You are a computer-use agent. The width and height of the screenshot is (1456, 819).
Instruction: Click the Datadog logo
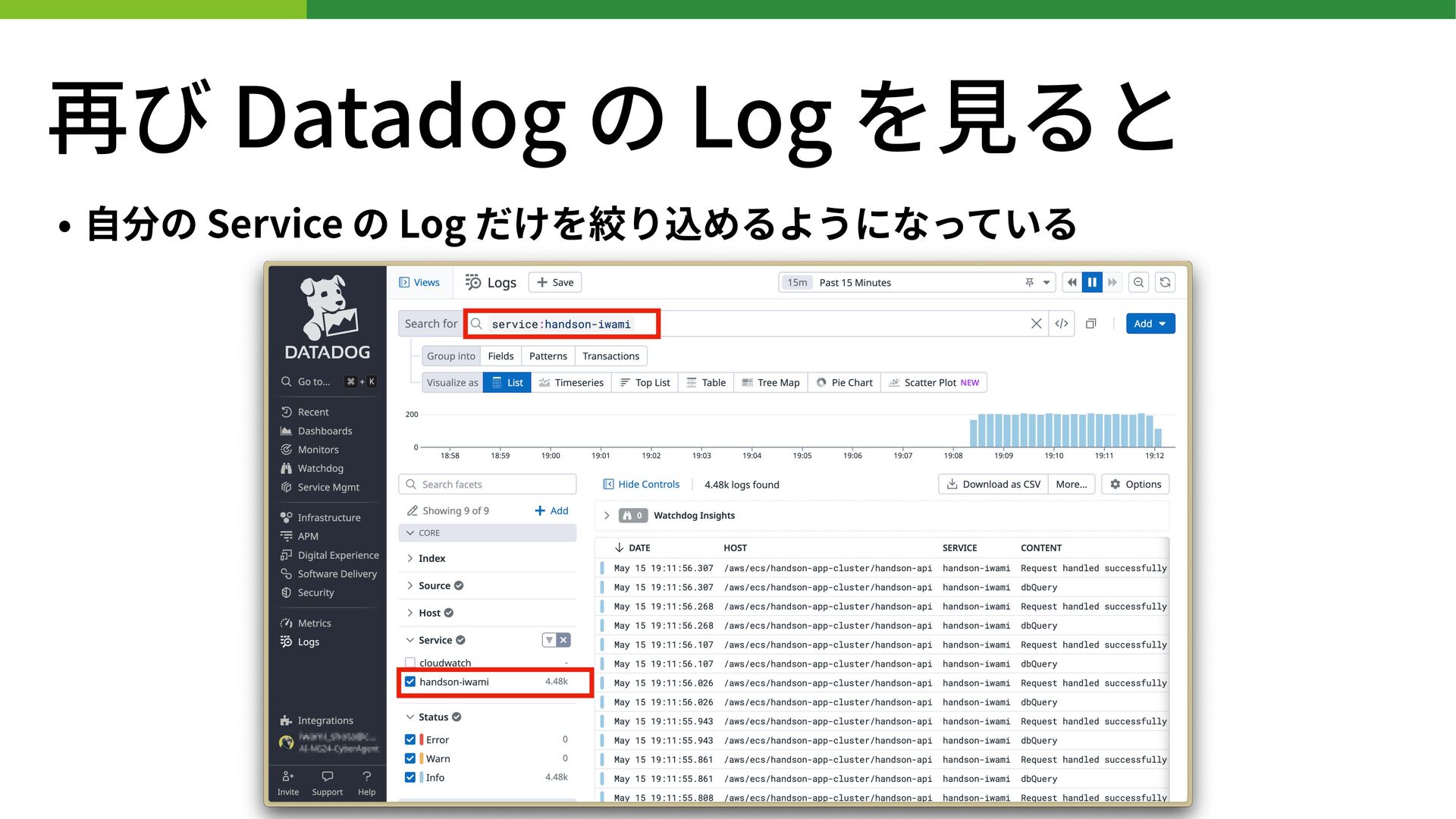point(328,317)
